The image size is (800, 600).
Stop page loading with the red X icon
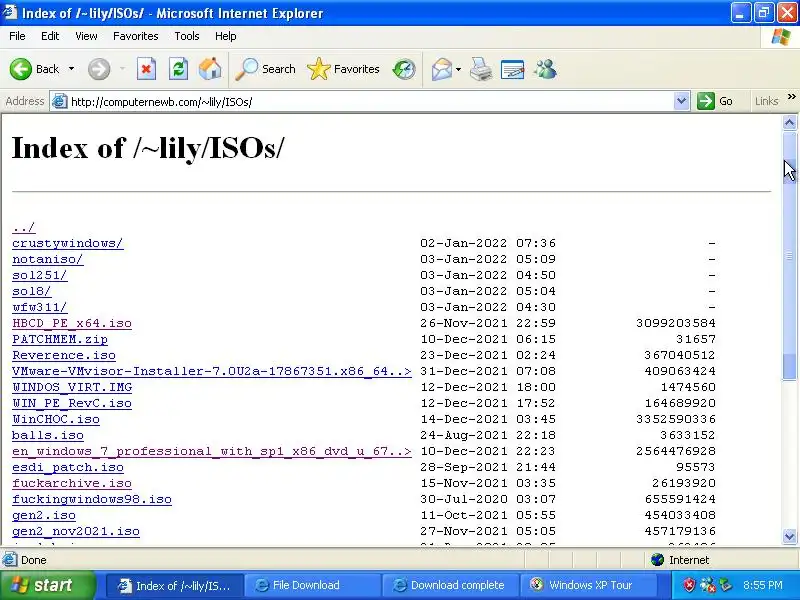[x=146, y=69]
